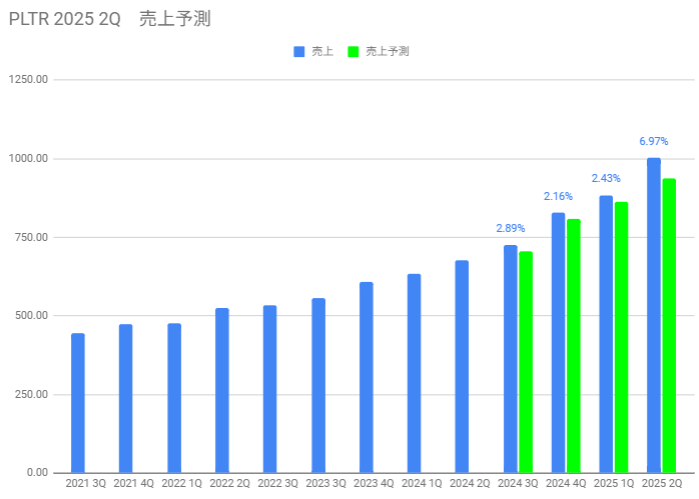Click the 2023 3Q x-axis label
This screenshot has width=699, height=499.
pyautogui.click(x=326, y=483)
